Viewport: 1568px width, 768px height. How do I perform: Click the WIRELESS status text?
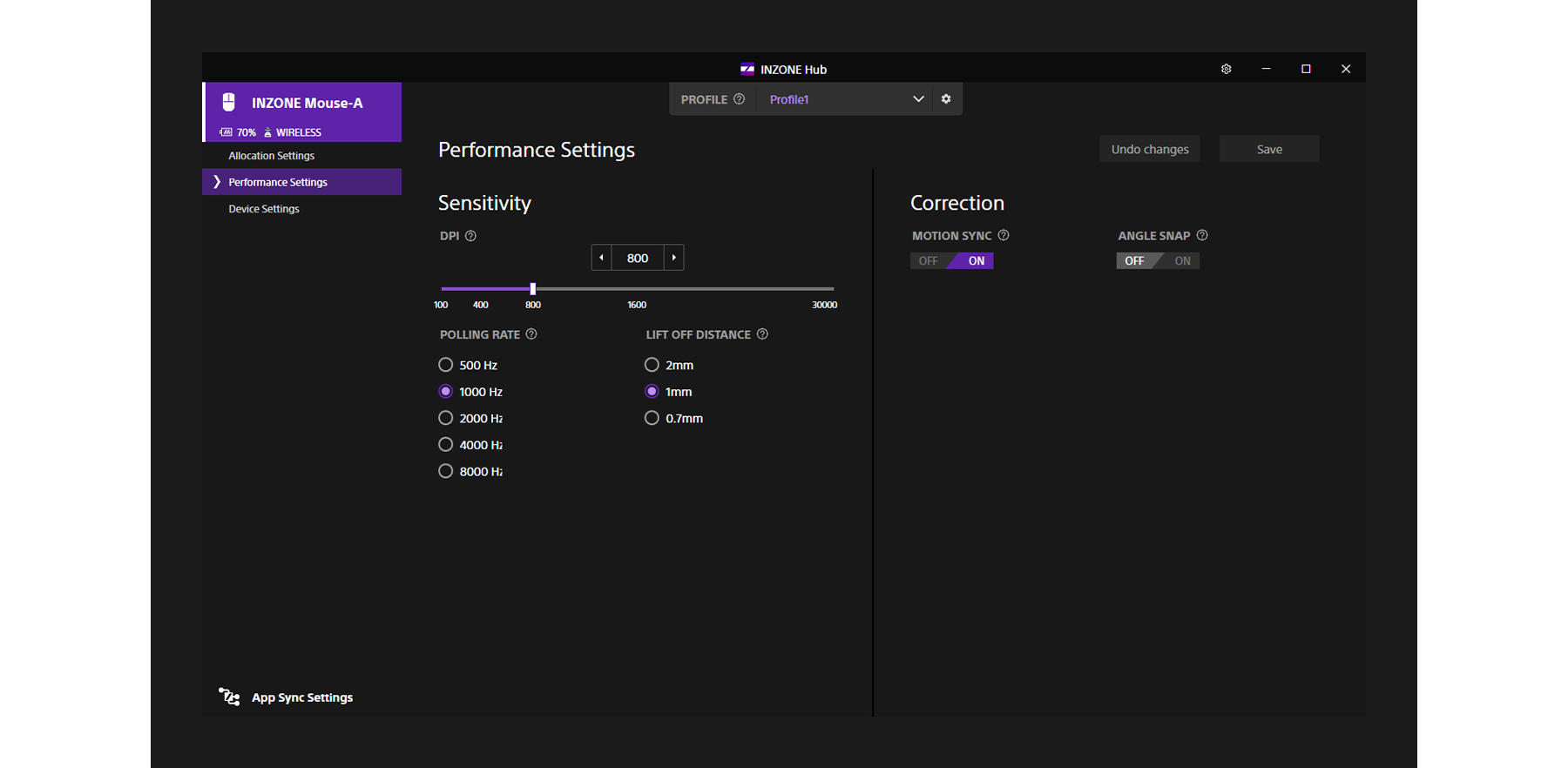click(x=299, y=132)
